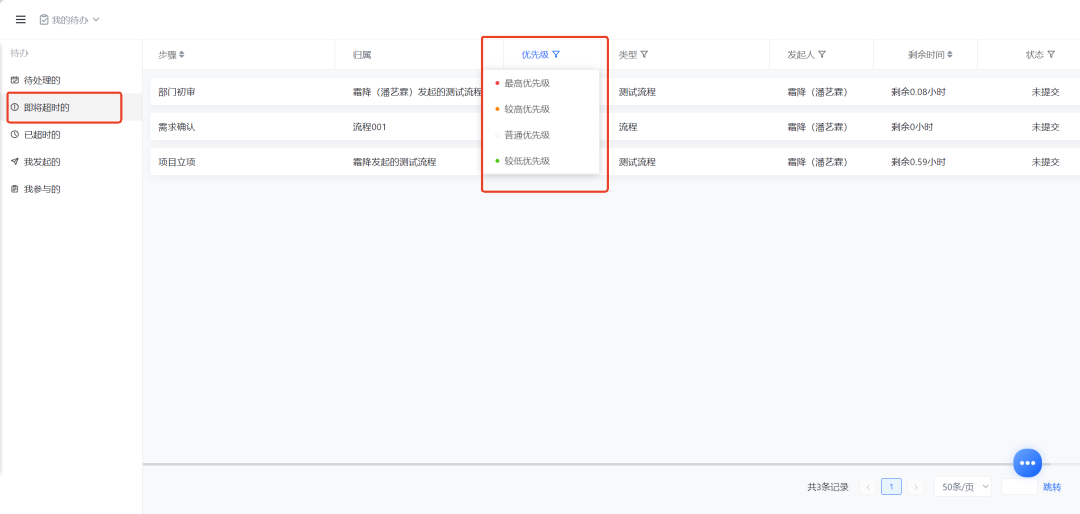Open the hamburger menu icon
Image resolution: width=1080 pixels, height=514 pixels.
21,20
